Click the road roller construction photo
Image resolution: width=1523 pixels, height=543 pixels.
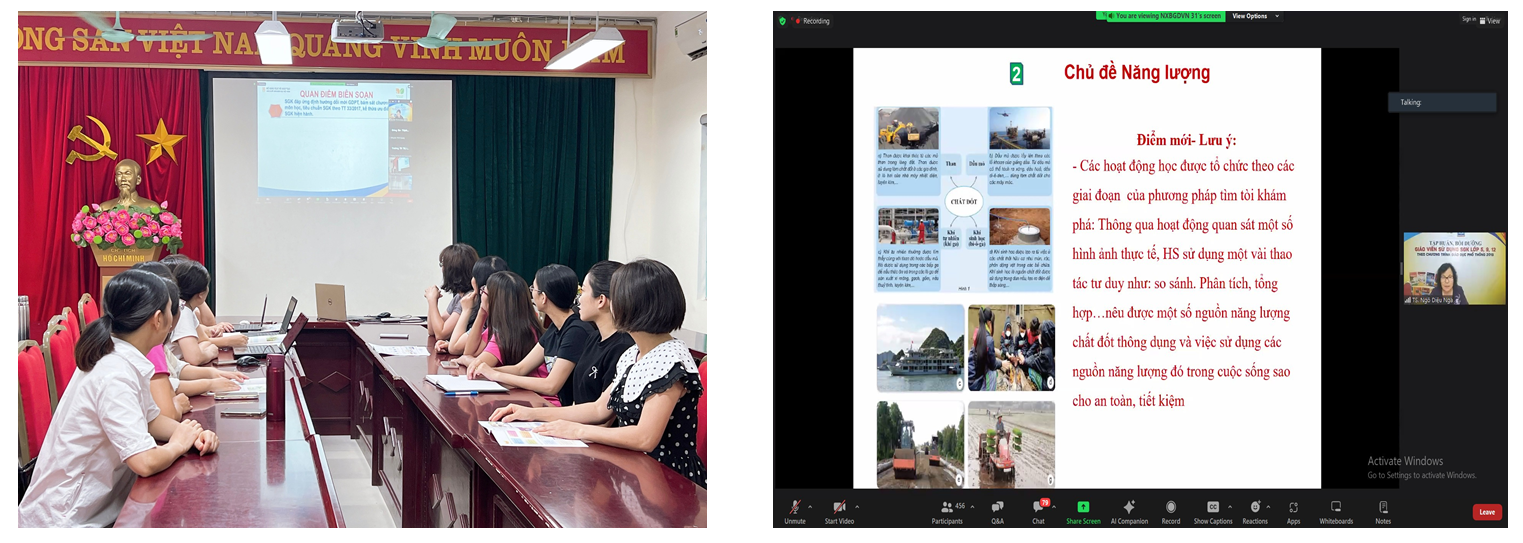tap(920, 445)
